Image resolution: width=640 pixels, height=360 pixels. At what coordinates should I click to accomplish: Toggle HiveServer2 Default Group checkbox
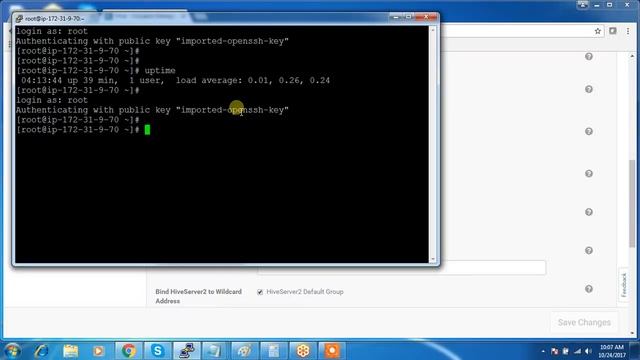[x=260, y=292]
